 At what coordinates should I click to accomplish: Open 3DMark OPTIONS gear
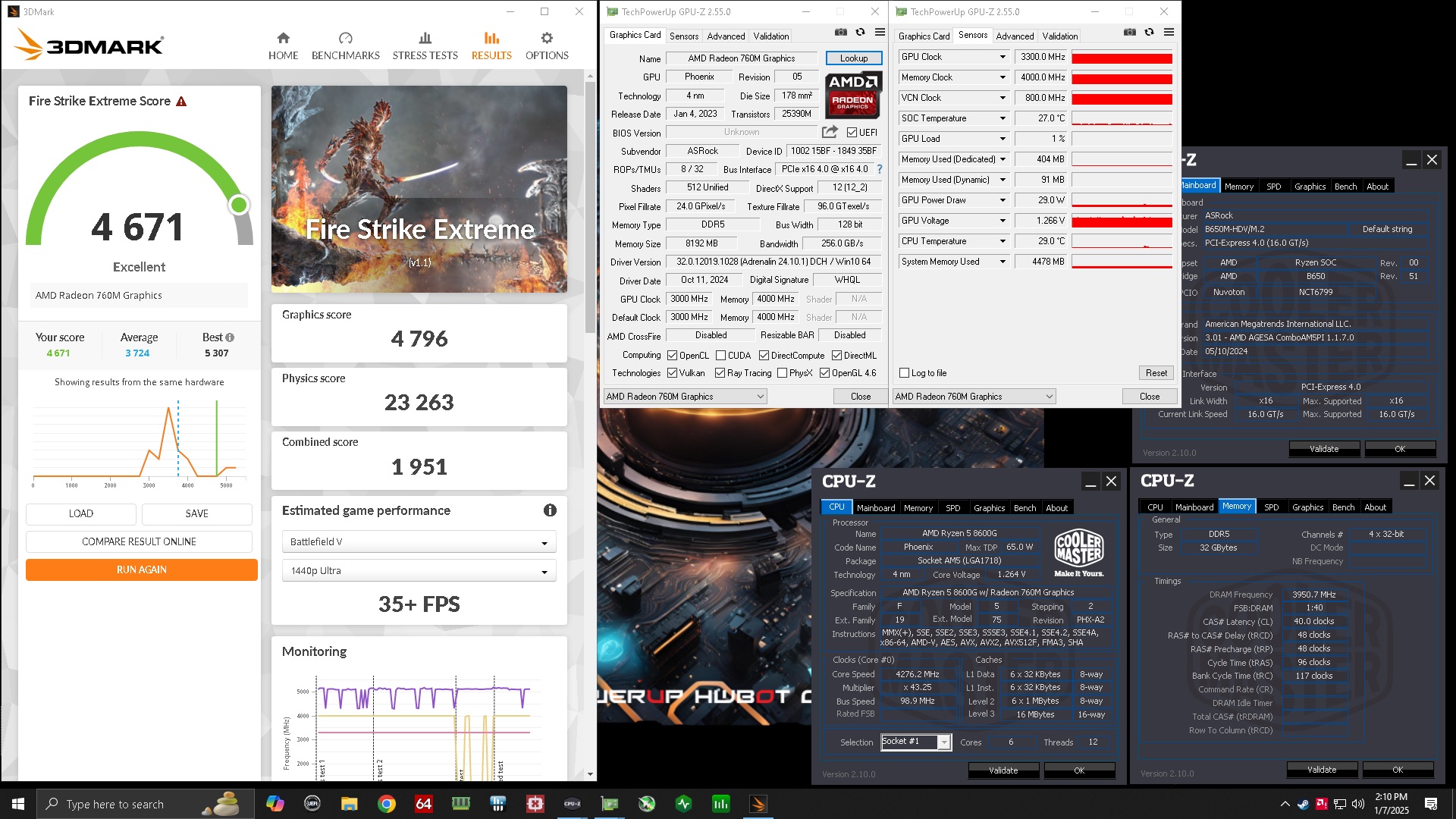547,45
